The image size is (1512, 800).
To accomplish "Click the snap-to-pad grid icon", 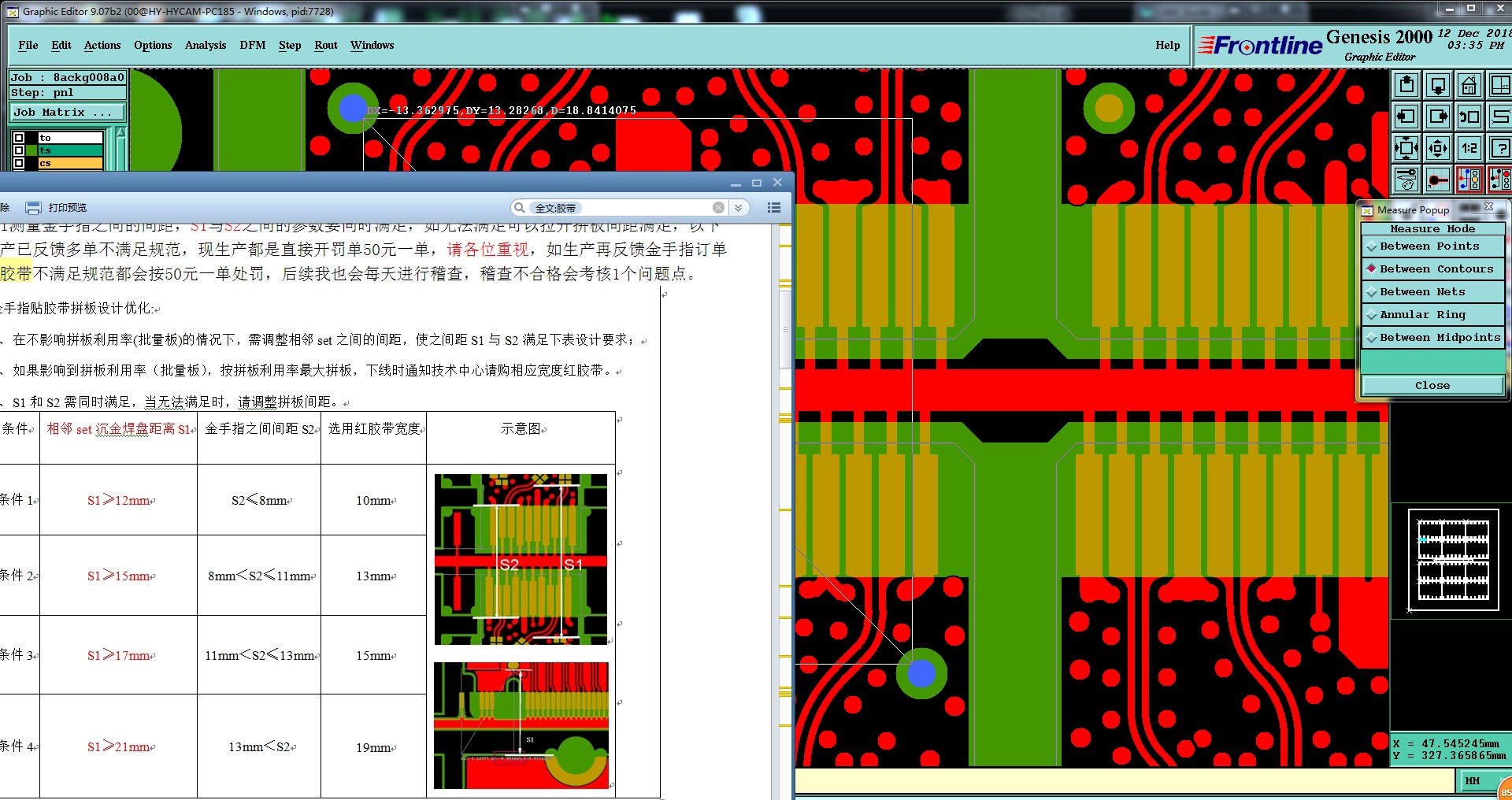I will coord(1438,180).
